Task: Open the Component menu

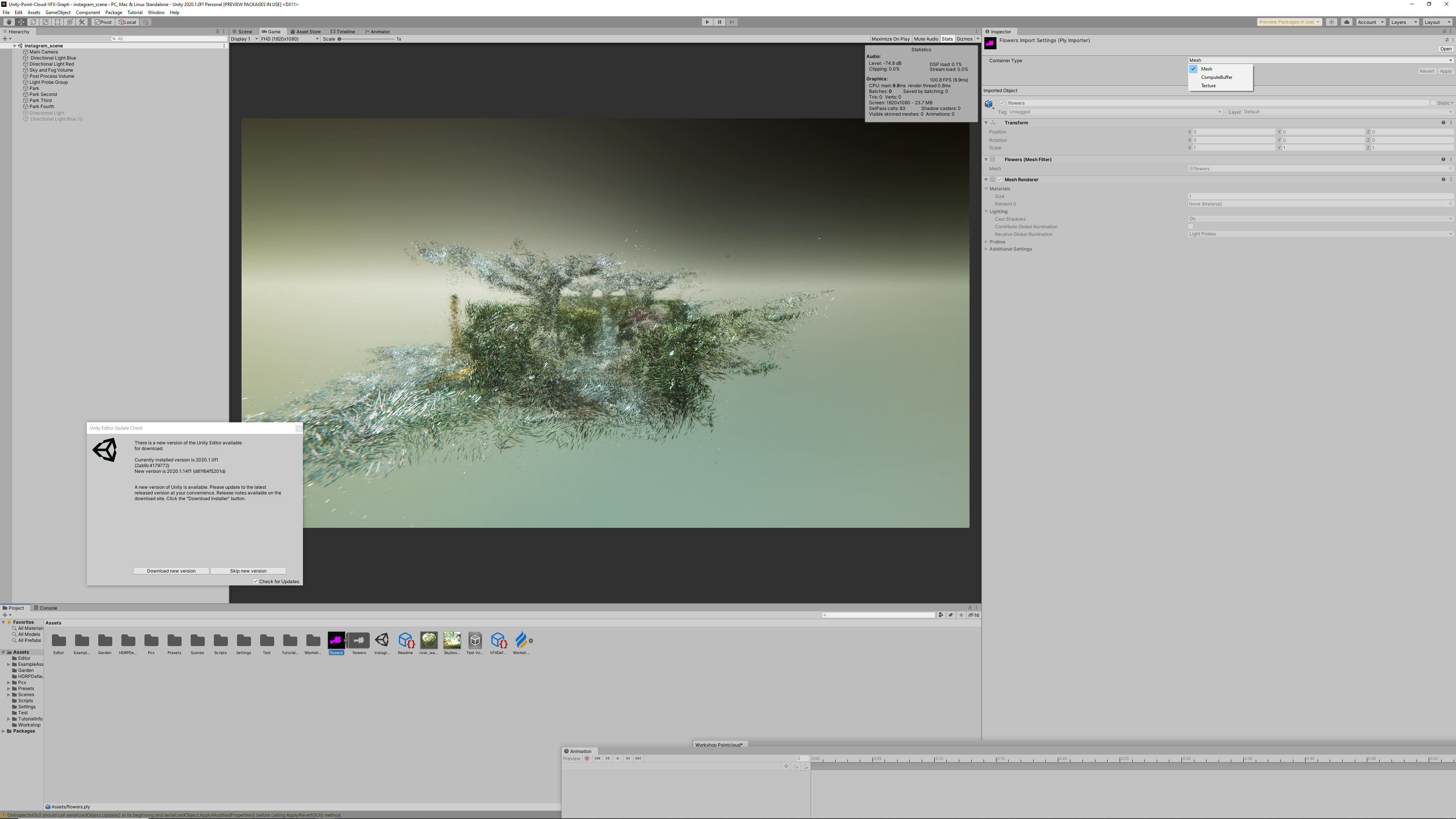Action: [x=88, y=13]
